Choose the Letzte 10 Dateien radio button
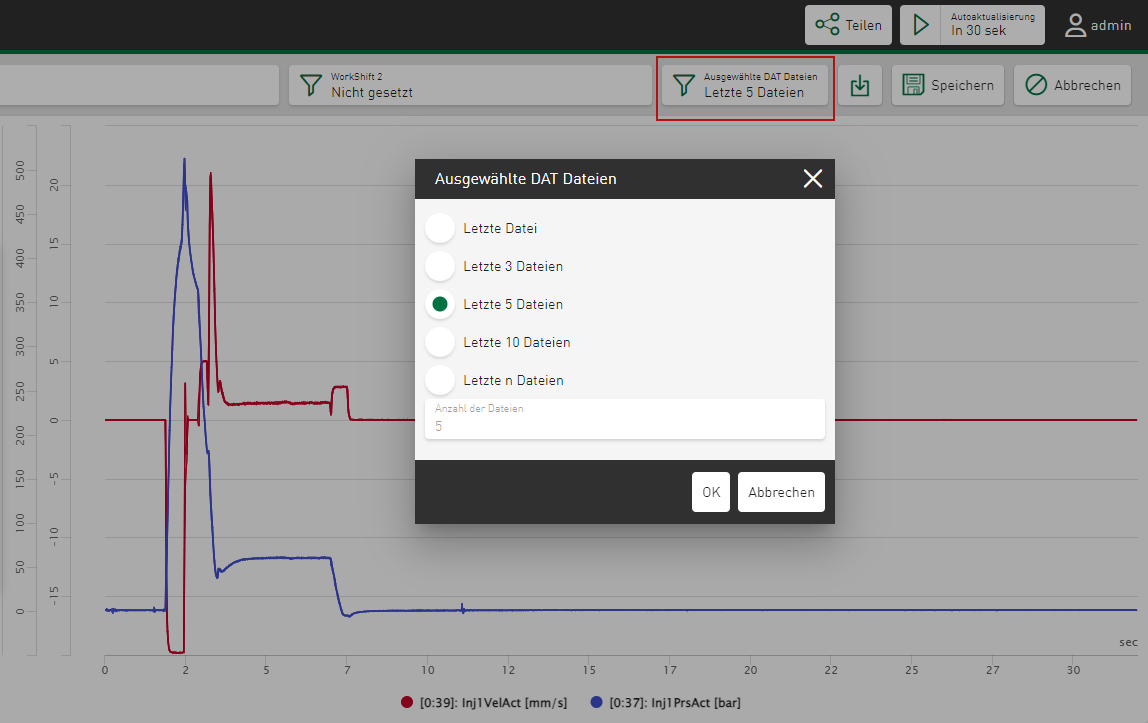This screenshot has height=723, width=1148. click(x=440, y=342)
